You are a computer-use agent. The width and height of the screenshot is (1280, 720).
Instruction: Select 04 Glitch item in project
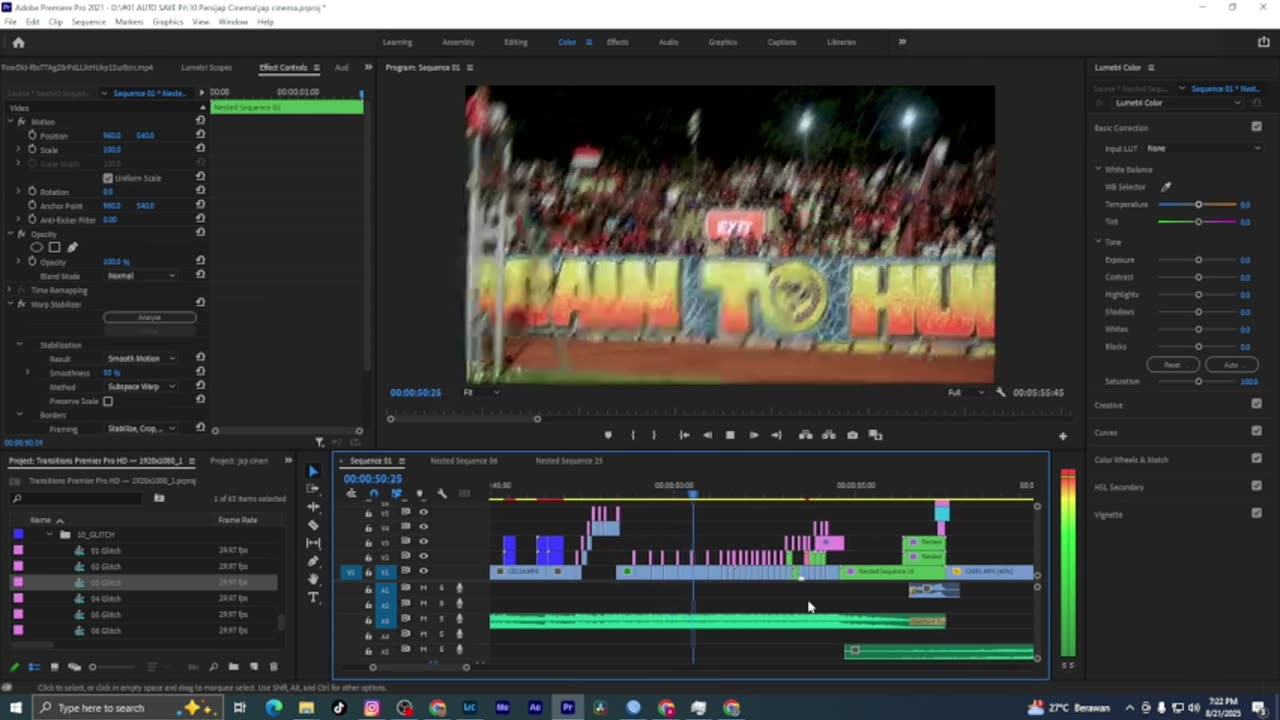105,599
